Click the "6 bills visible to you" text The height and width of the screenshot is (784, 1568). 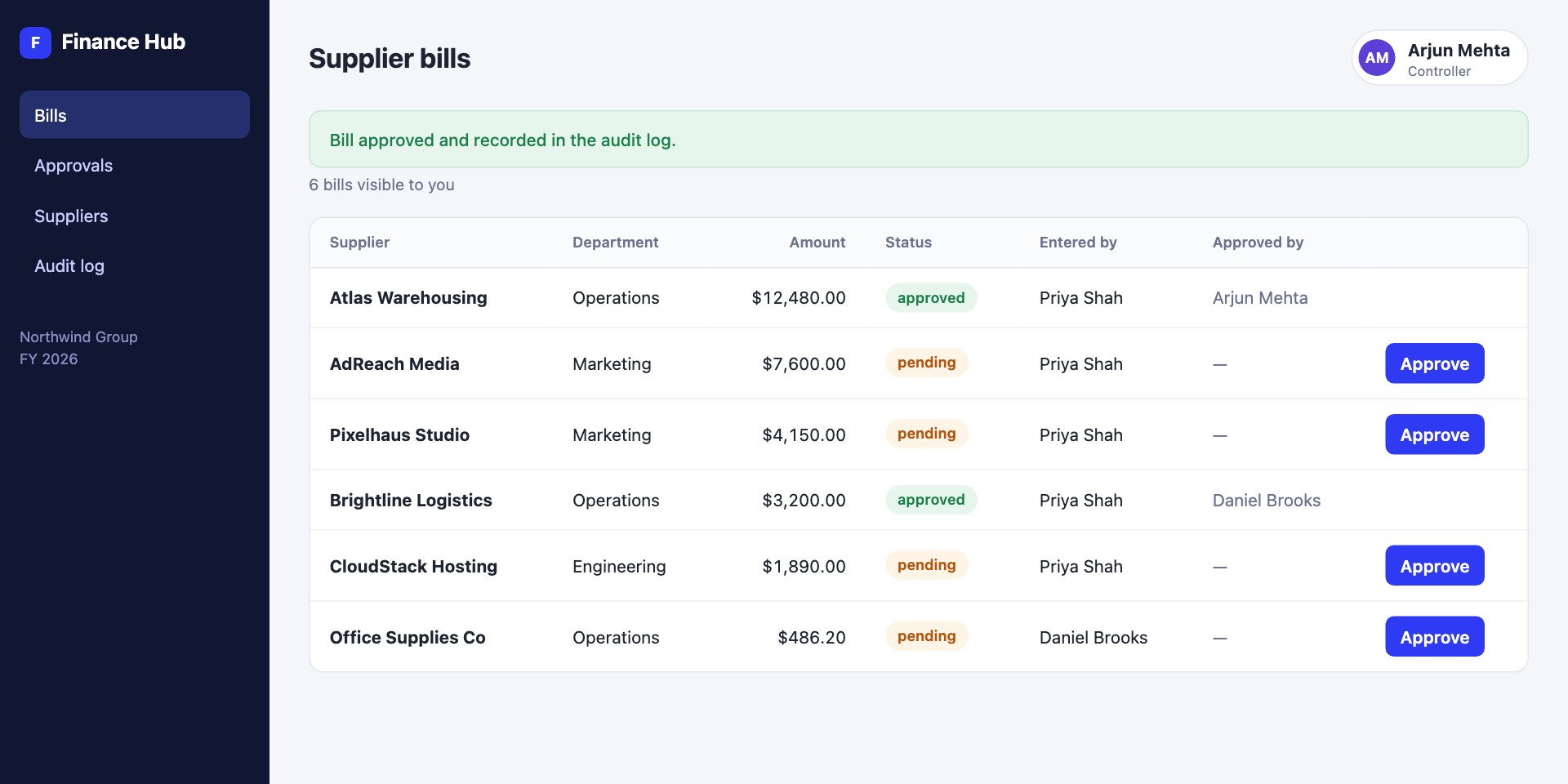pos(381,185)
